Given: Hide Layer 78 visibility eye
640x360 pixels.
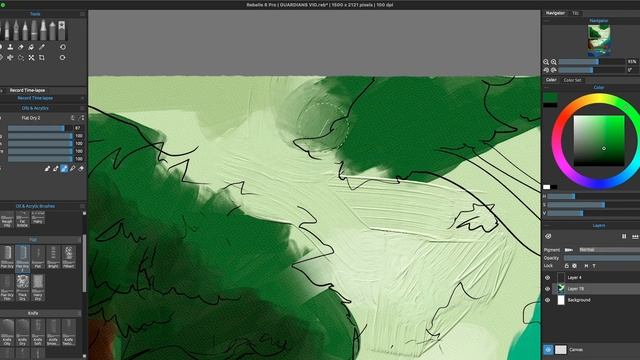Looking at the screenshot, I should (x=547, y=289).
